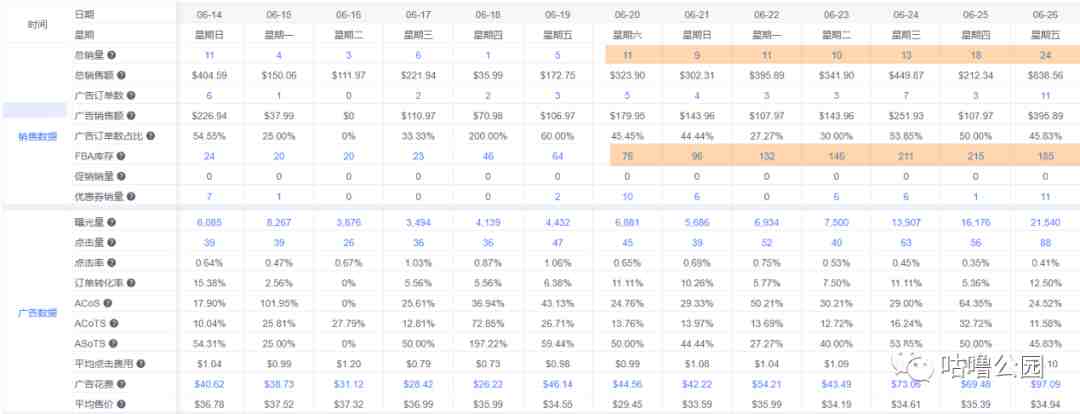This screenshot has height=414, width=1080.
Task: Click the 06-20 优惠券销量 value 10
Action: pyautogui.click(x=627, y=196)
